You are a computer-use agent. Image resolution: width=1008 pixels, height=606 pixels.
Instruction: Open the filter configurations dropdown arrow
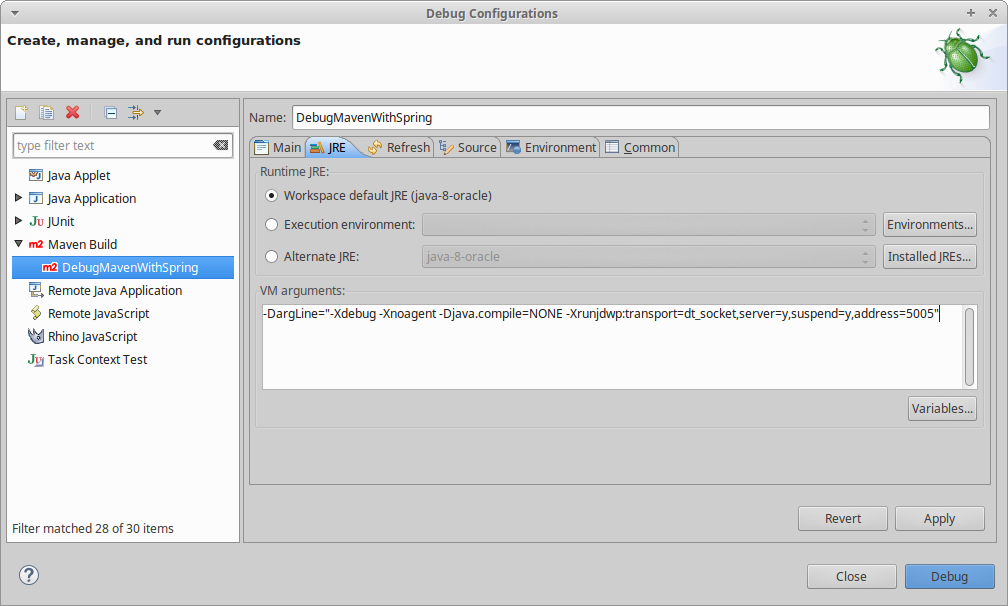pos(158,113)
